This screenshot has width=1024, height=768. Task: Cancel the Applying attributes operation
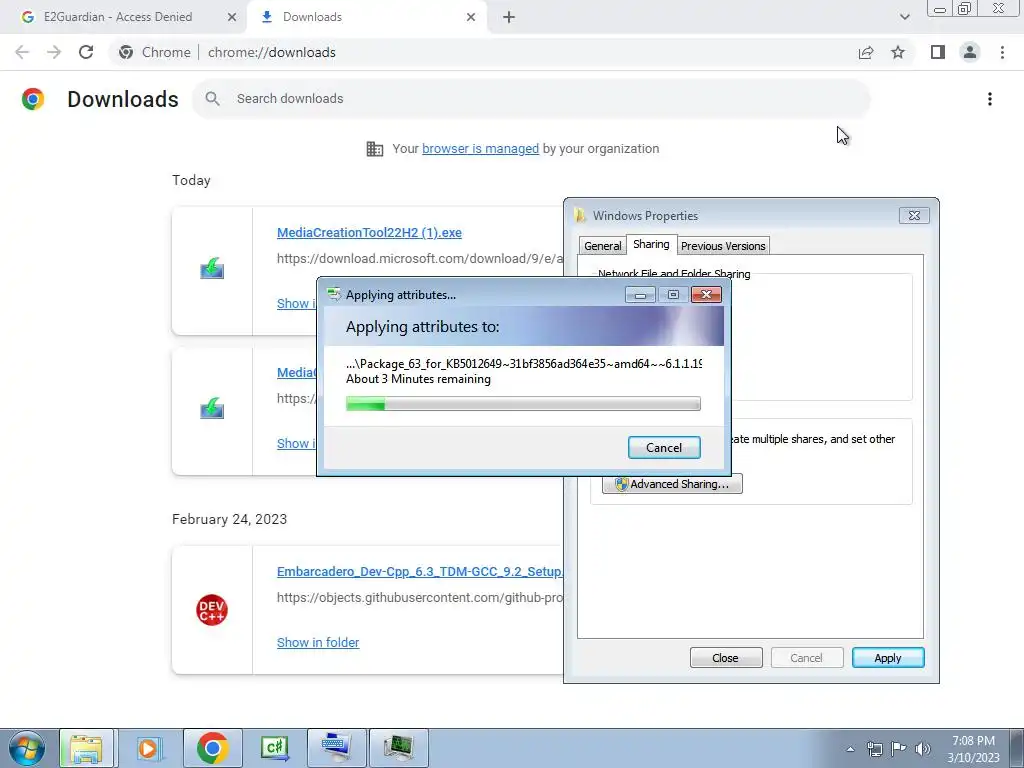664,447
